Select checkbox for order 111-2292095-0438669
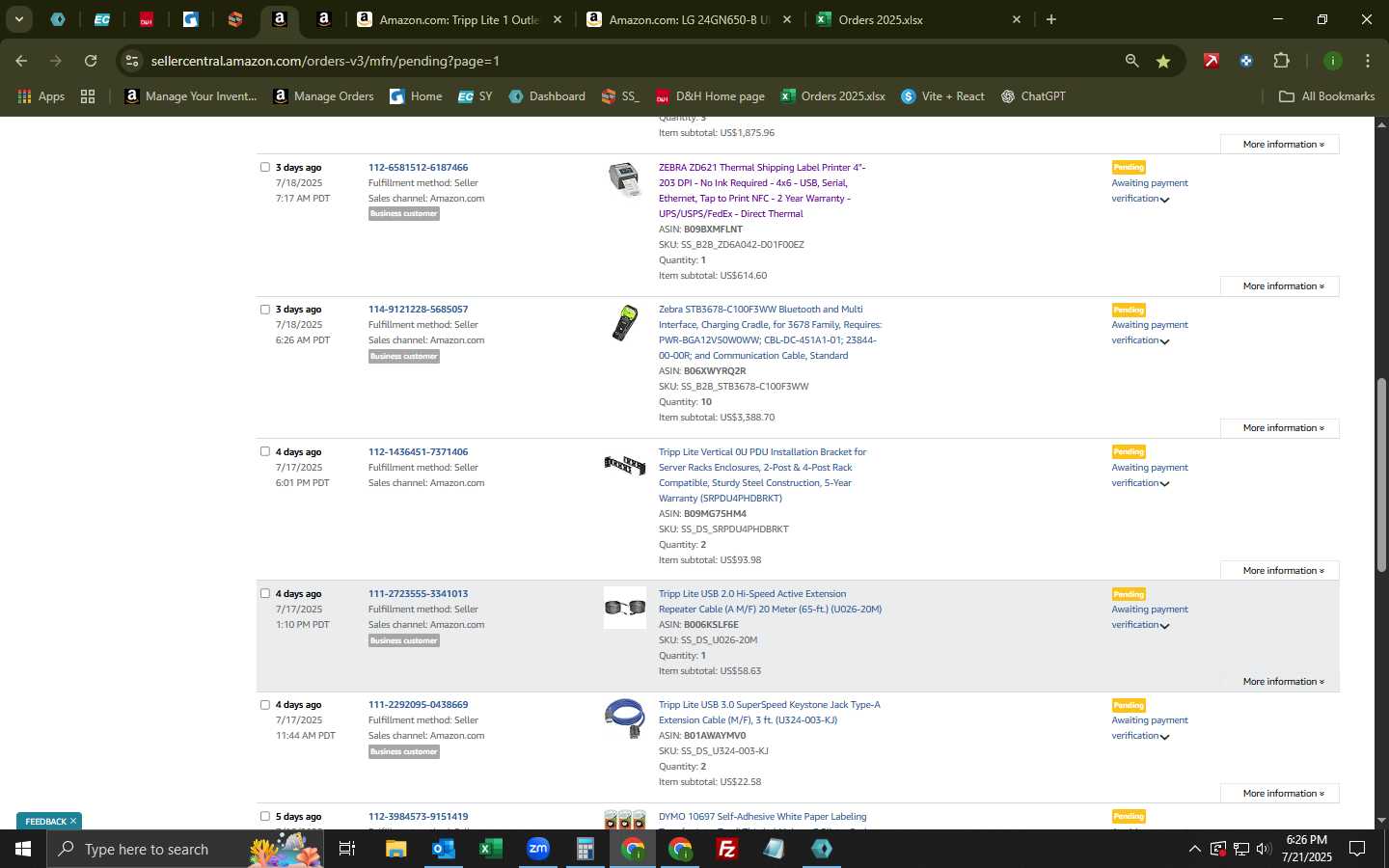The height and width of the screenshot is (868, 1389). tap(265, 705)
